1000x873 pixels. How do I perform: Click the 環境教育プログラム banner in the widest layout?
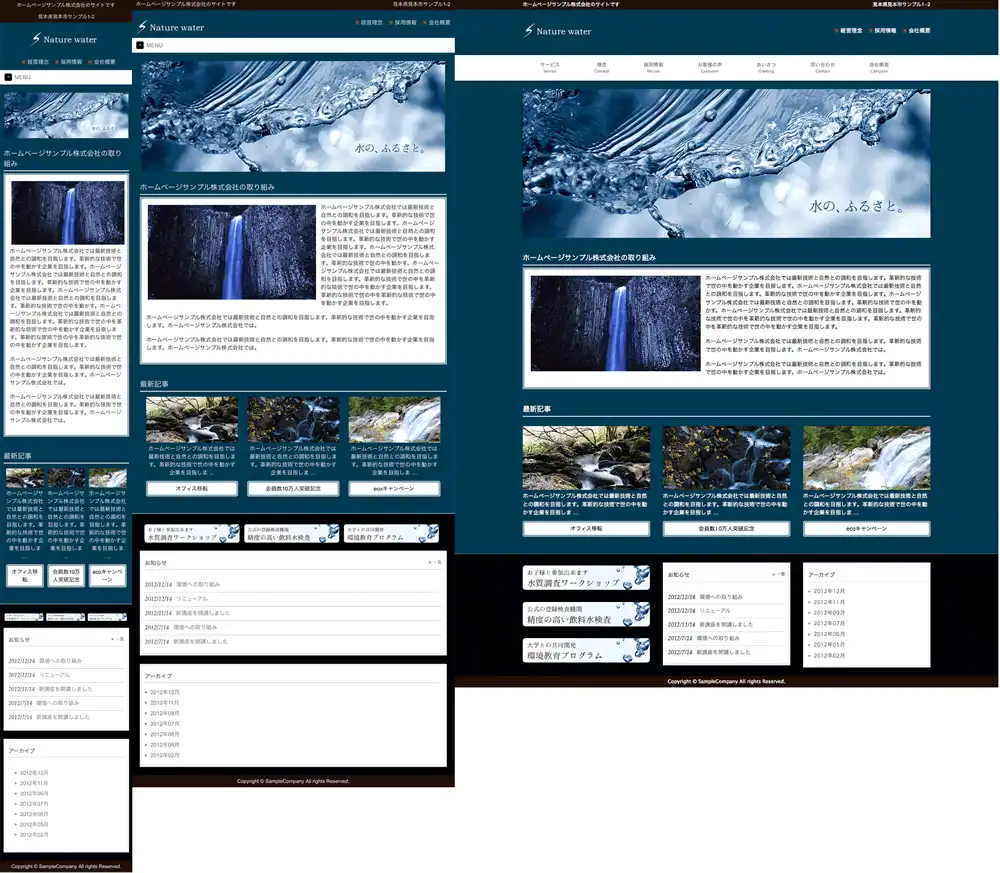pyautogui.click(x=586, y=651)
